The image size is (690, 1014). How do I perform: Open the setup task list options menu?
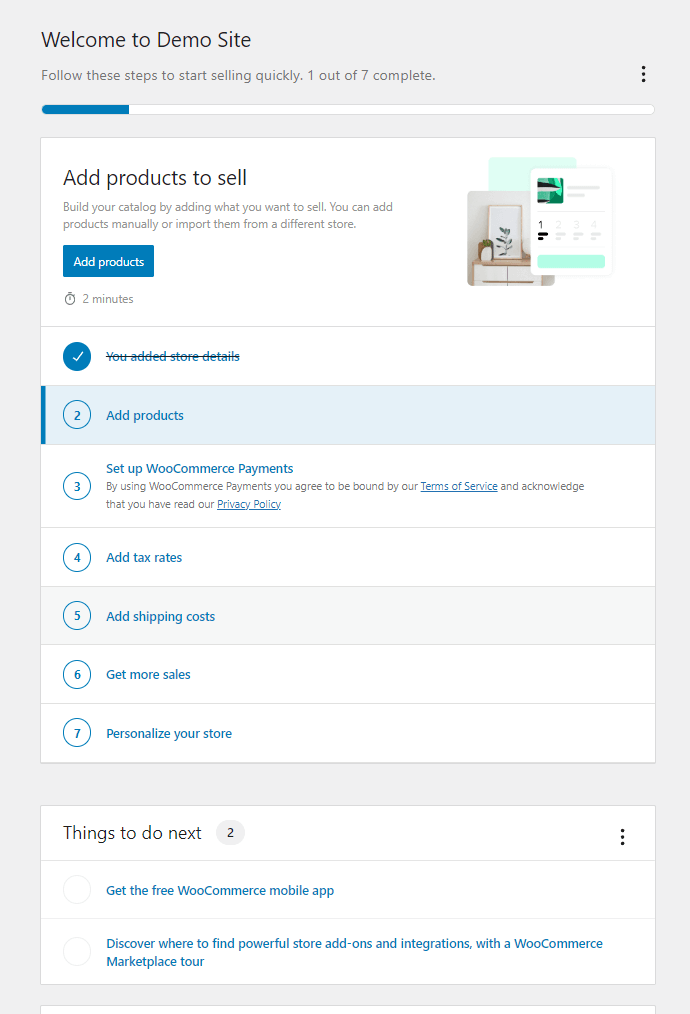[643, 74]
